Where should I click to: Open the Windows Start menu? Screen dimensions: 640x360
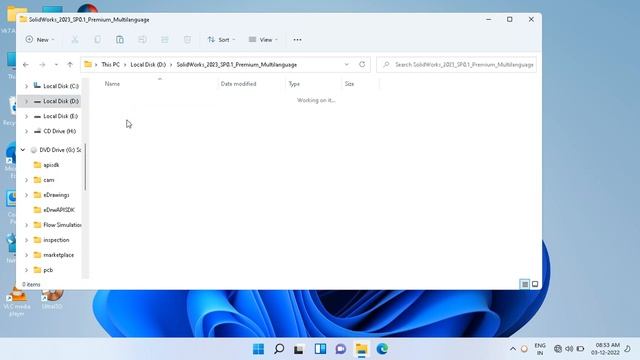[x=258, y=349]
